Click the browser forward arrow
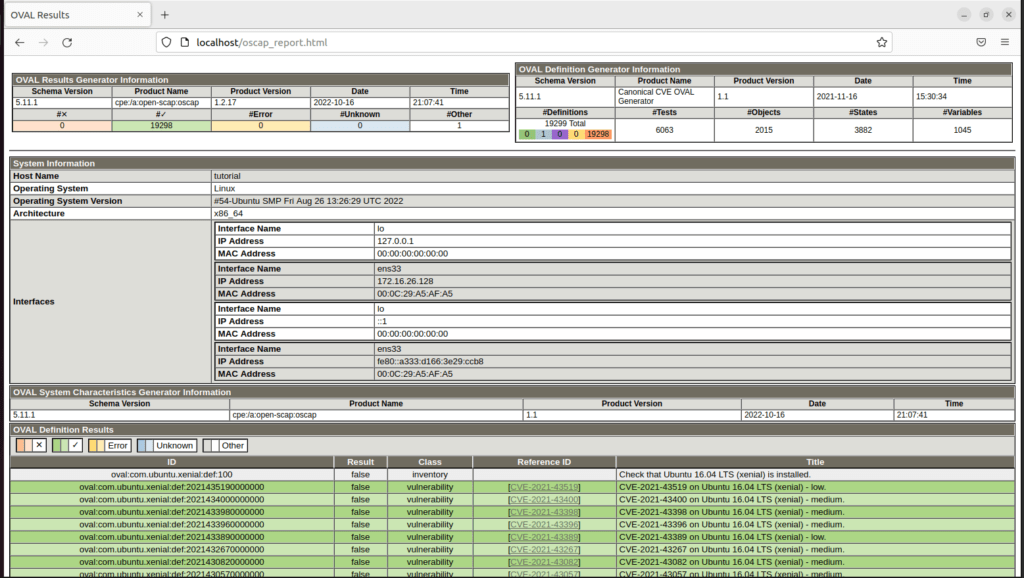 43,42
